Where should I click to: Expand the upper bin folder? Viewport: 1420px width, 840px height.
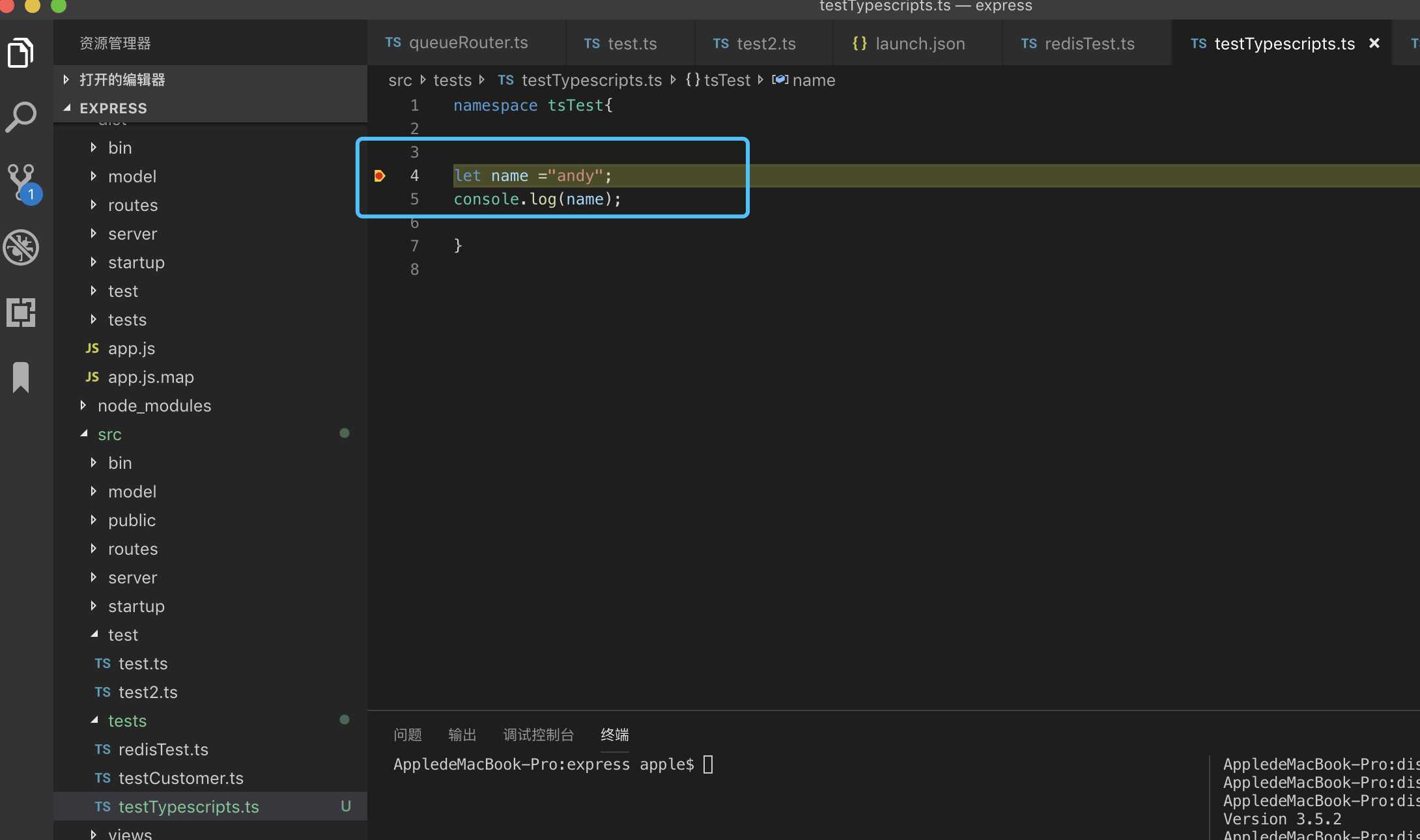click(210, 148)
